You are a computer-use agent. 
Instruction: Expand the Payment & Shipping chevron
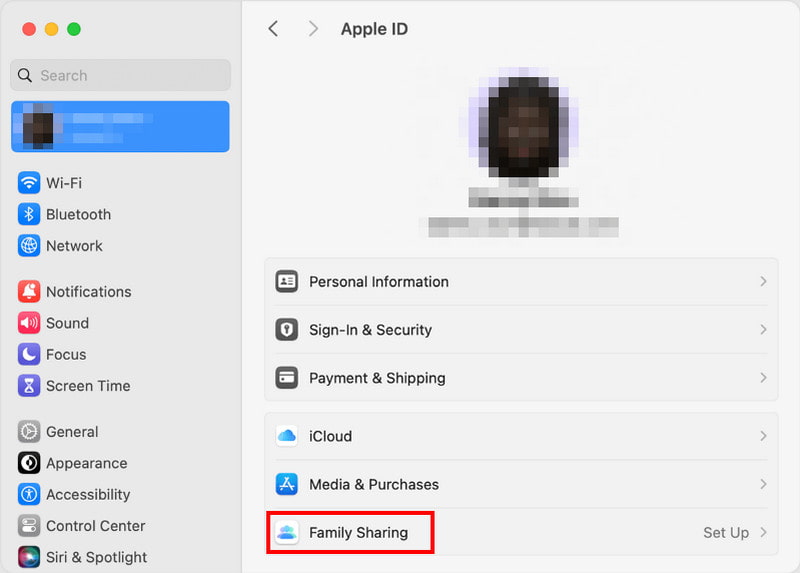(763, 378)
